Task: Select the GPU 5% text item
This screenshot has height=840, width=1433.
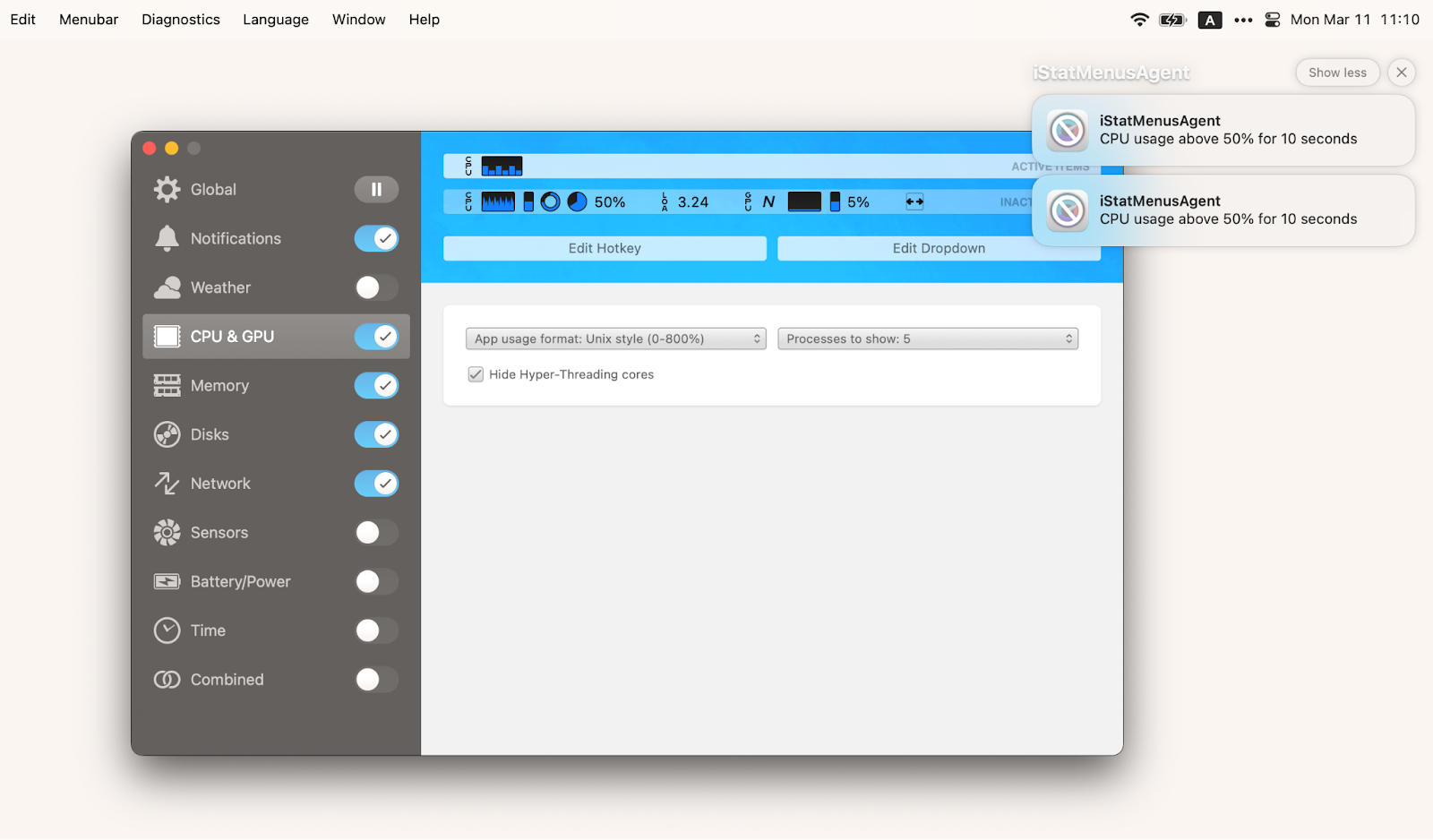Action: point(858,202)
